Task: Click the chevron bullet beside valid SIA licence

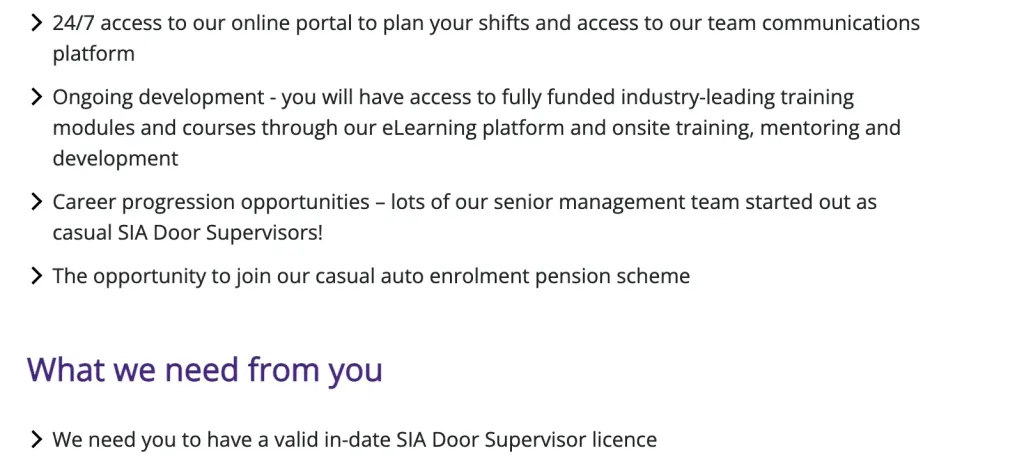Action: click(x=37, y=440)
